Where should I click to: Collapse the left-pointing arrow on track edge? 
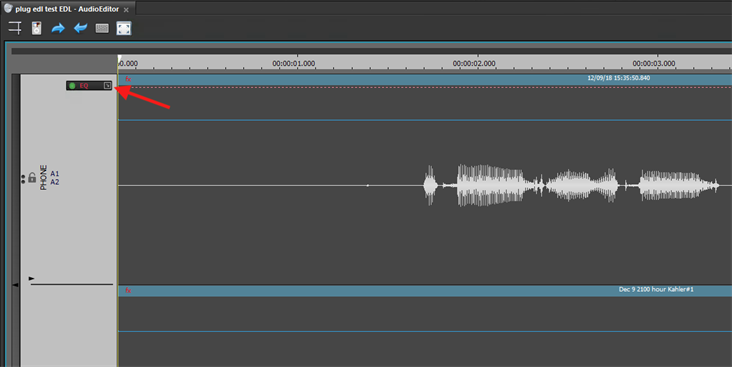(x=15, y=284)
